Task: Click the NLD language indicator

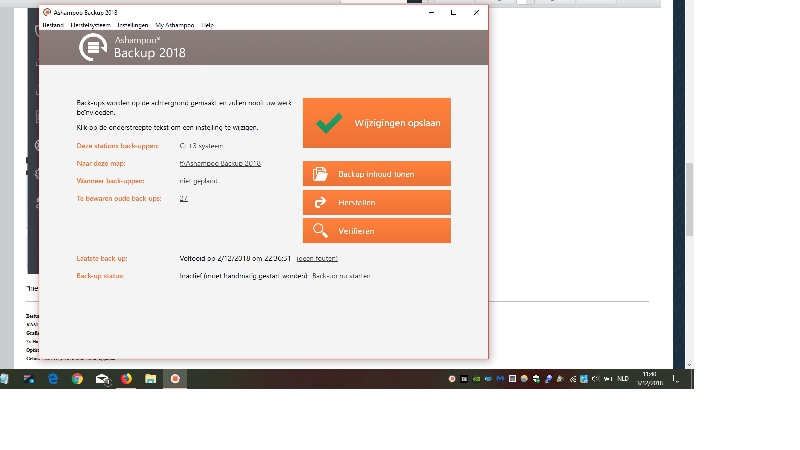Action: tap(623, 379)
